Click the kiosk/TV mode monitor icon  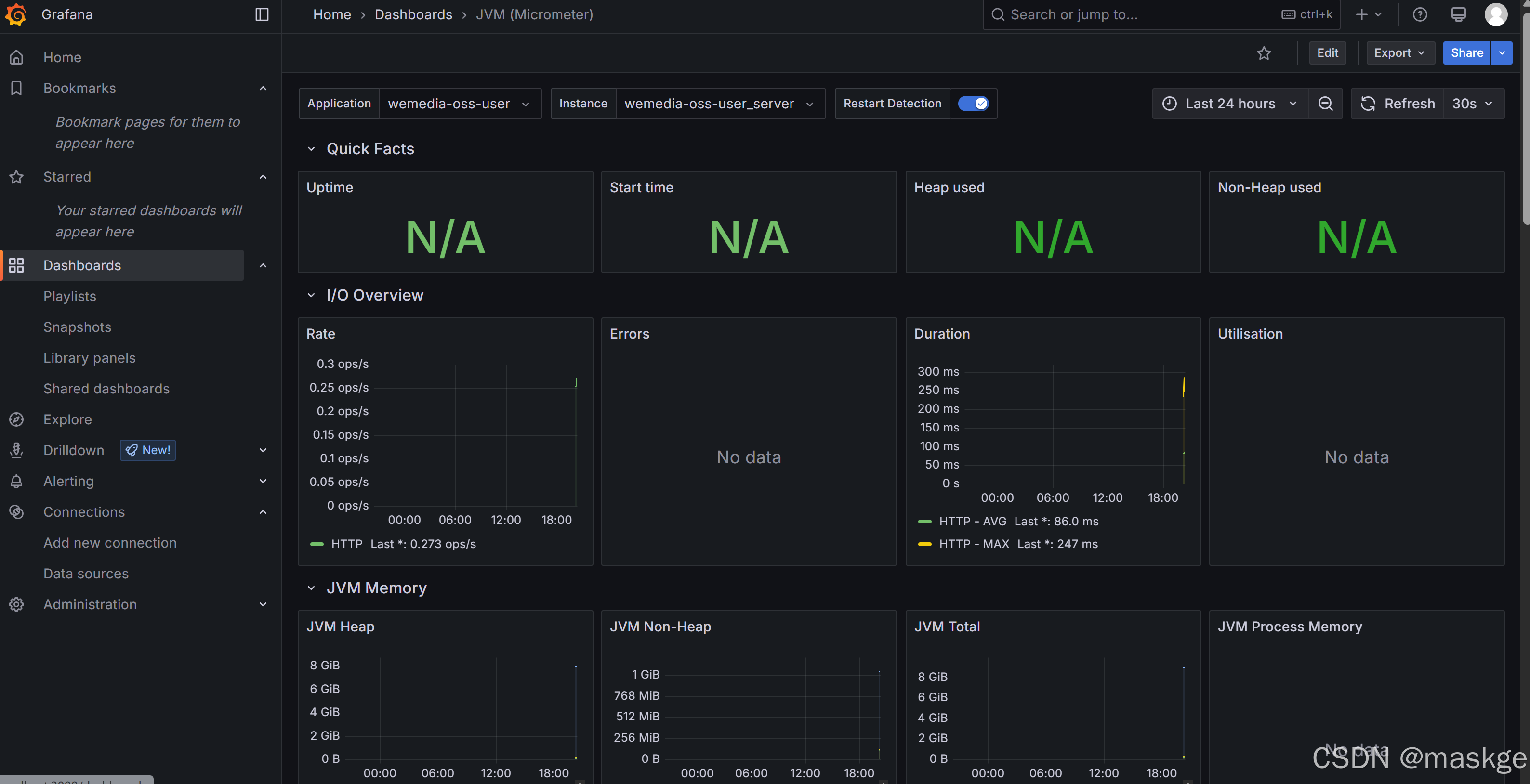coord(1458,14)
